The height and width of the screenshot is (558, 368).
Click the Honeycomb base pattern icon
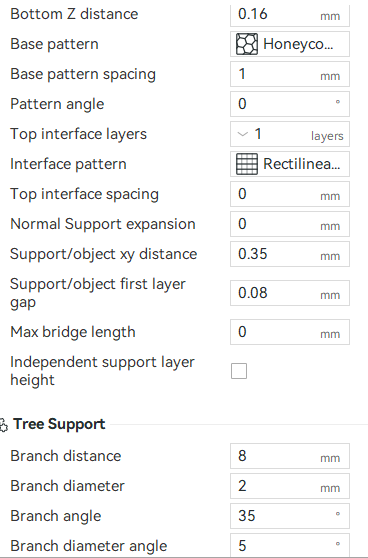pyautogui.click(x=247, y=44)
